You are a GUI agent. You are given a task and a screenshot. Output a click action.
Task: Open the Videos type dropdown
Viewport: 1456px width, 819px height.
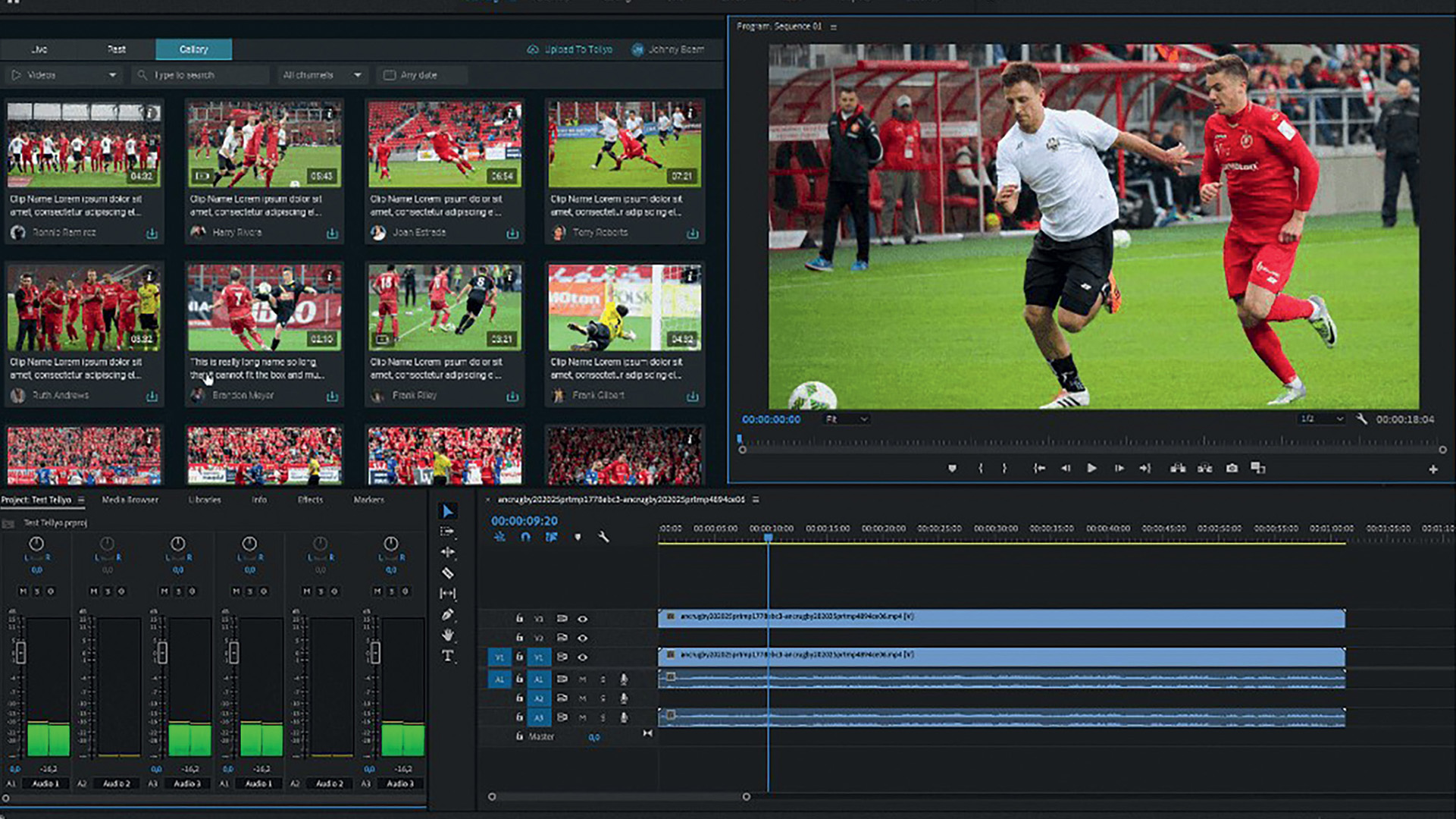[64, 75]
